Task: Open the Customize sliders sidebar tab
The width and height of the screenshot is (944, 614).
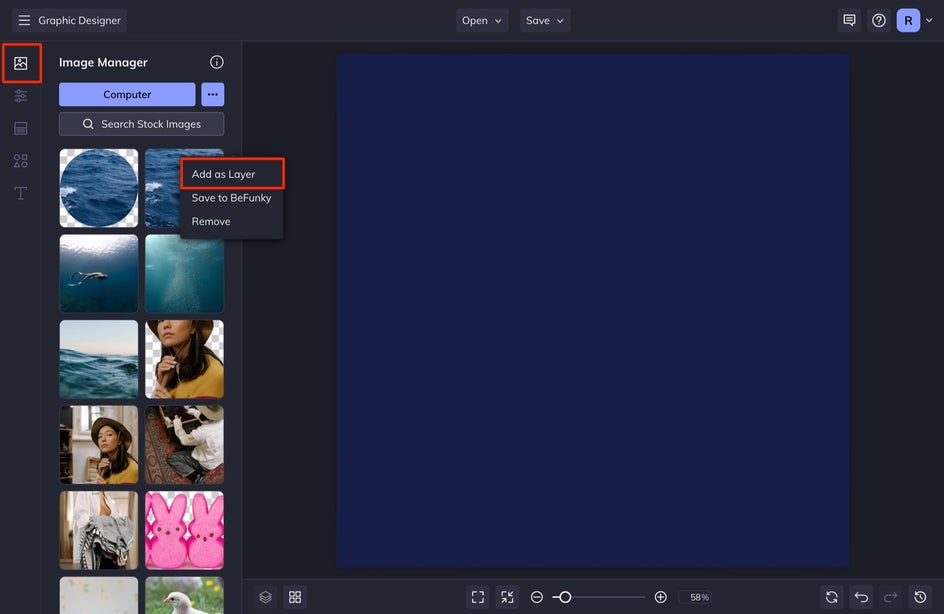Action: pyautogui.click(x=21, y=96)
